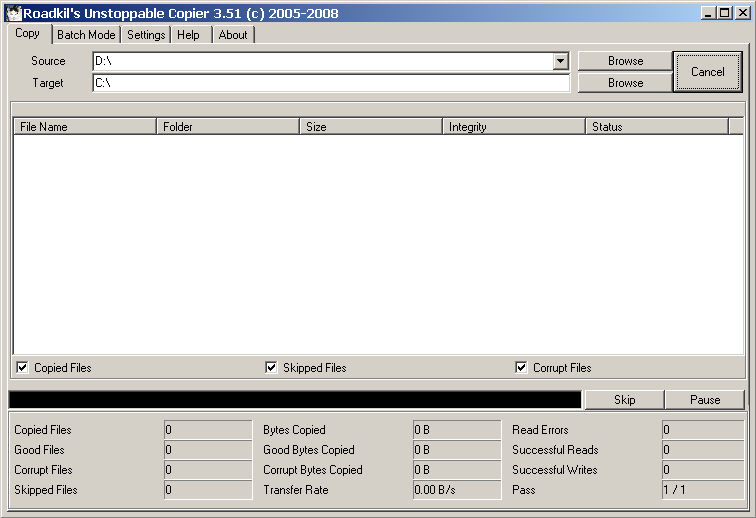Open the Settings tab
The height and width of the screenshot is (518, 756).
(x=146, y=35)
